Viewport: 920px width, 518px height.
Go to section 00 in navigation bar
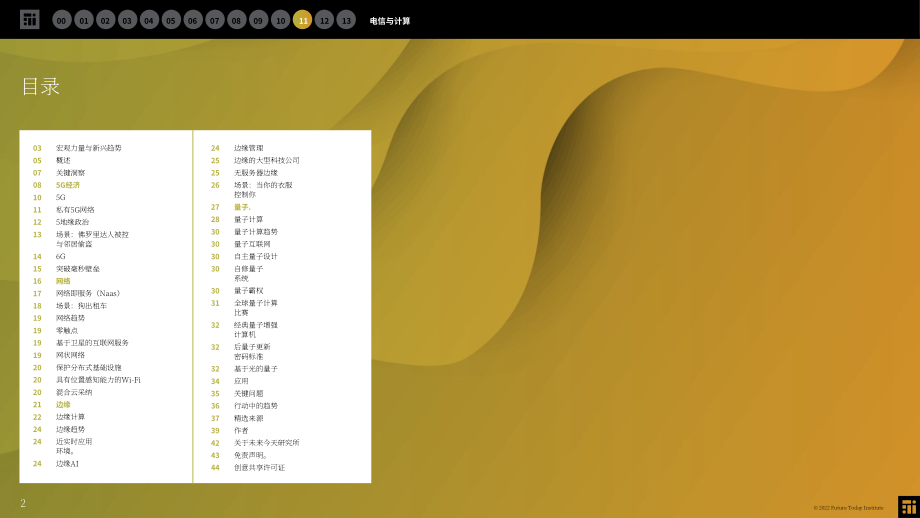click(62, 20)
